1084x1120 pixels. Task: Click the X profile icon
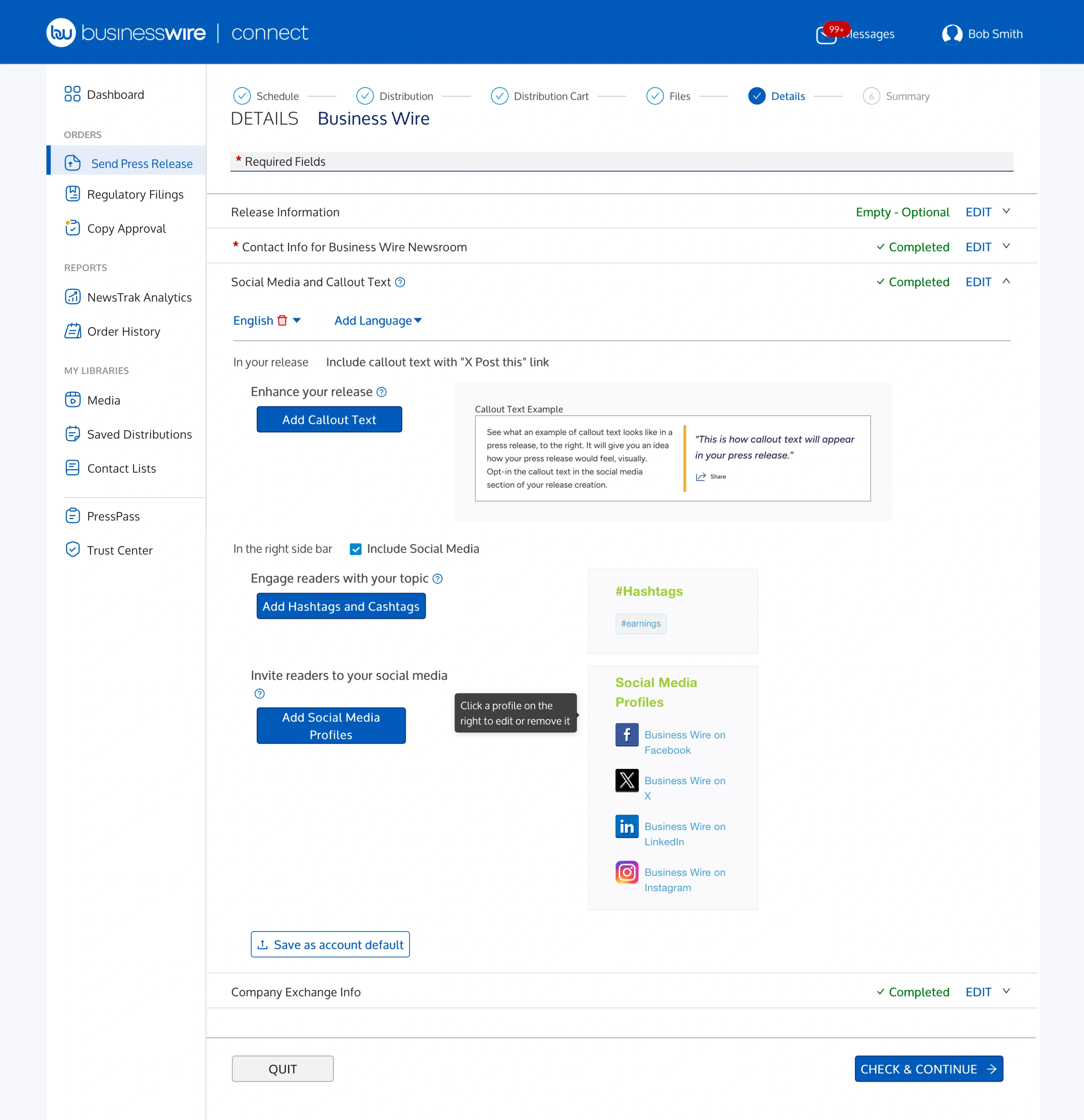coord(627,781)
